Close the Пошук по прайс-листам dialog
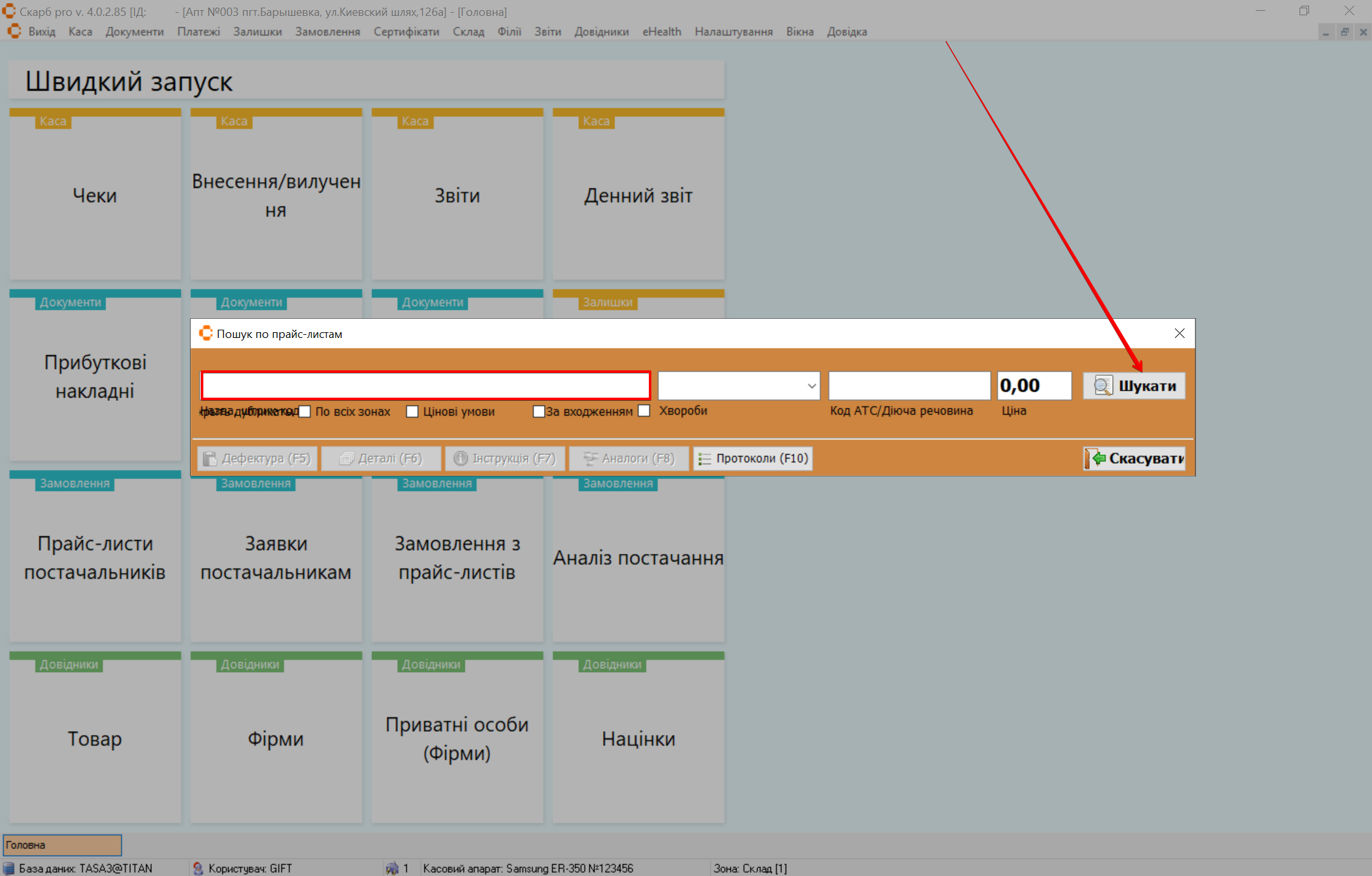Screen dimensions: 1372x876 1179,334
